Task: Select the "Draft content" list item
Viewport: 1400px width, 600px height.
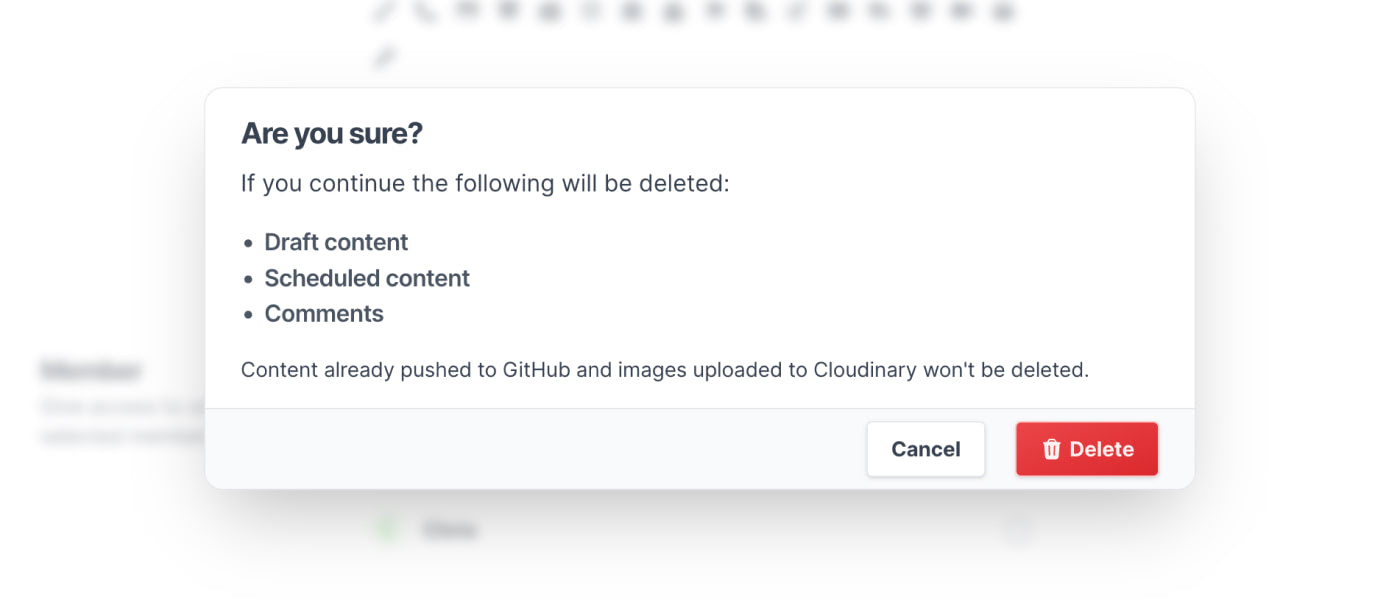Action: (336, 242)
